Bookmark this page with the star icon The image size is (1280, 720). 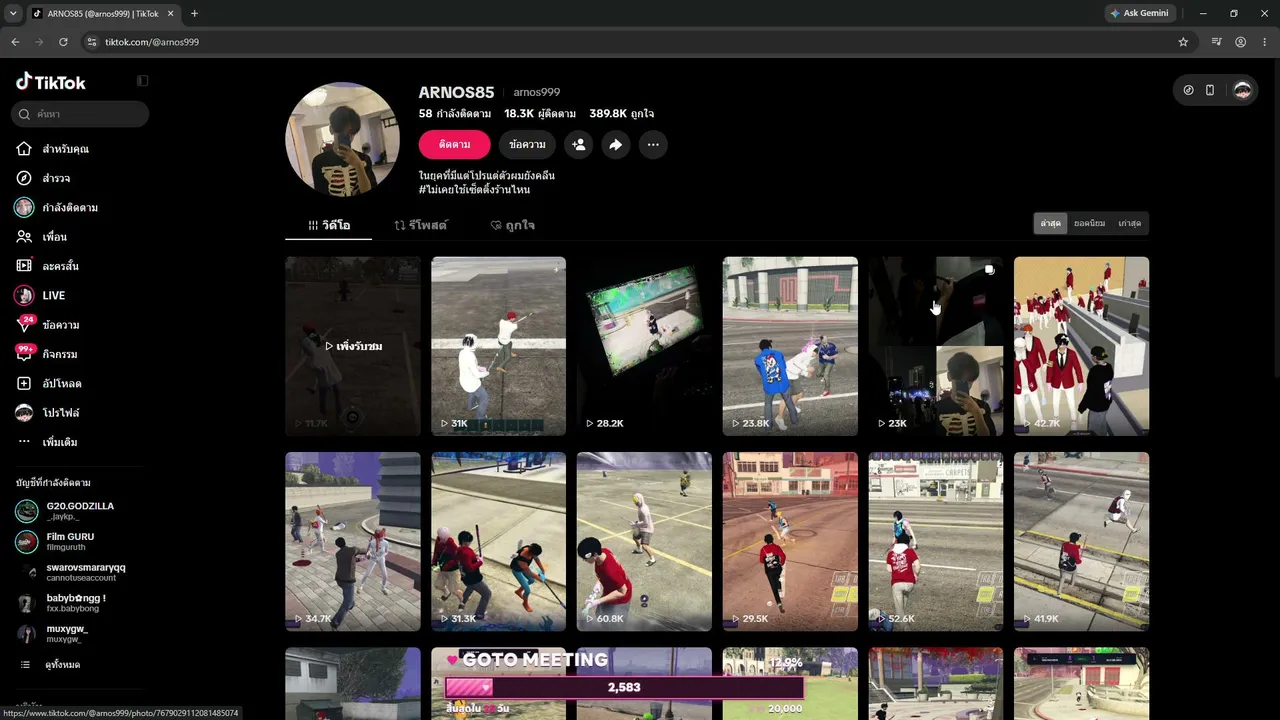pos(1183,42)
